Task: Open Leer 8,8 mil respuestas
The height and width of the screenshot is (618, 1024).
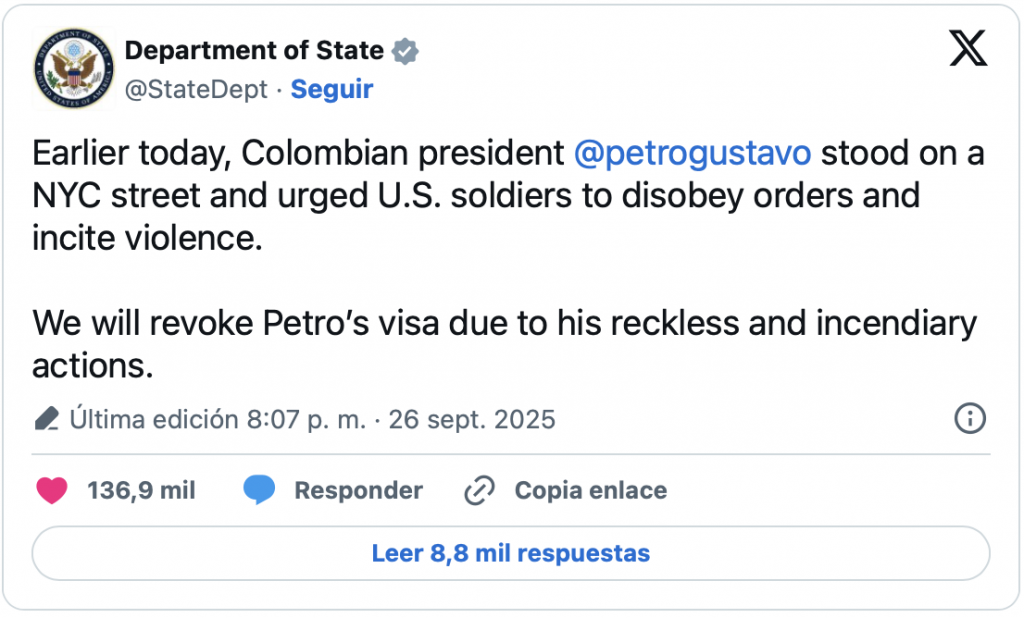Action: click(511, 553)
